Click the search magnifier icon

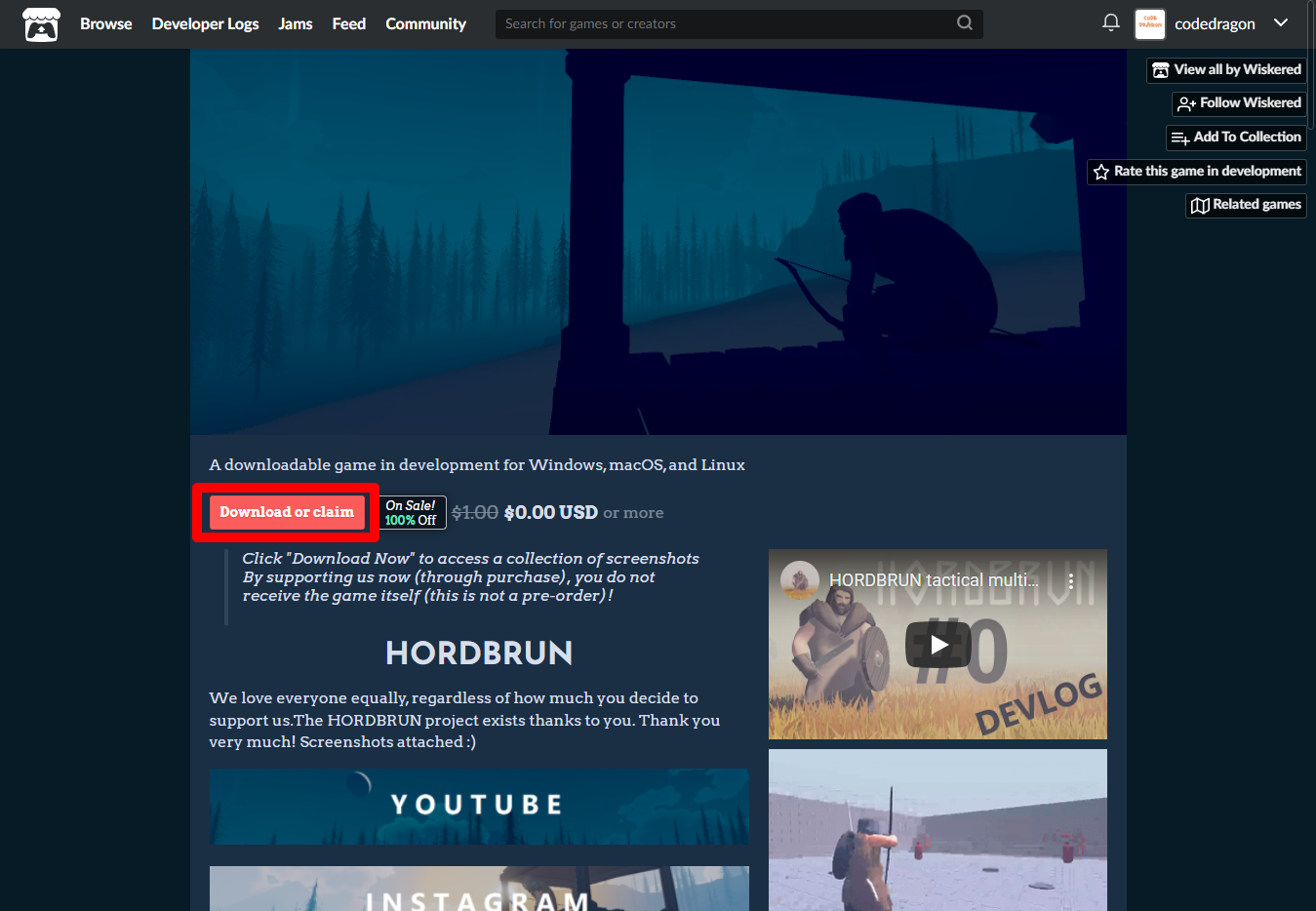click(965, 23)
